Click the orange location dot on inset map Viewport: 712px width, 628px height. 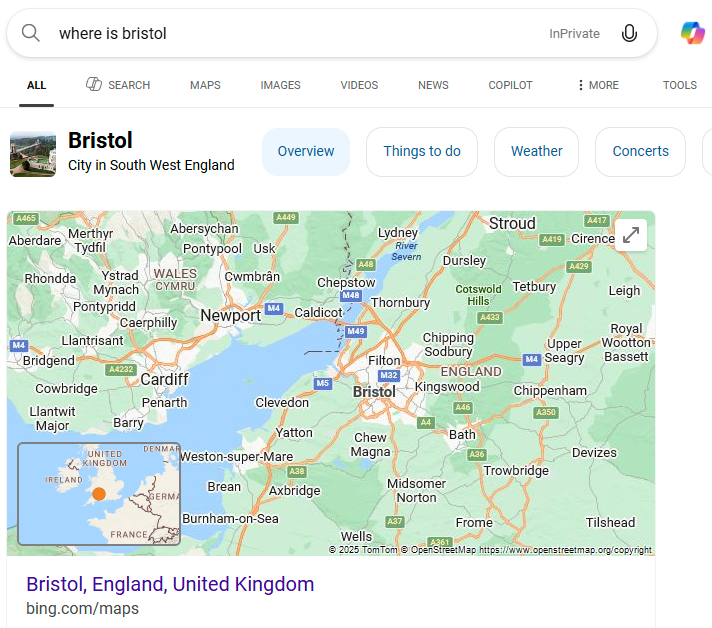click(x=99, y=494)
